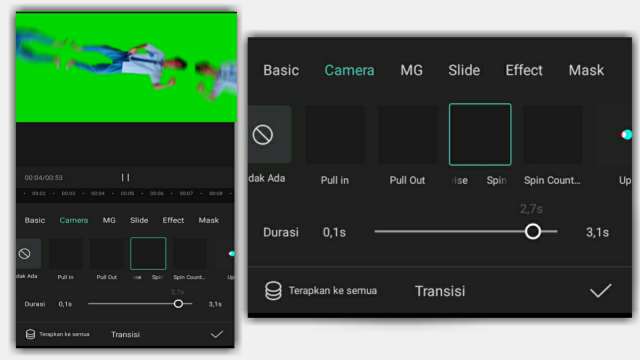Pause playback in the phone screenshot

tap(125, 178)
